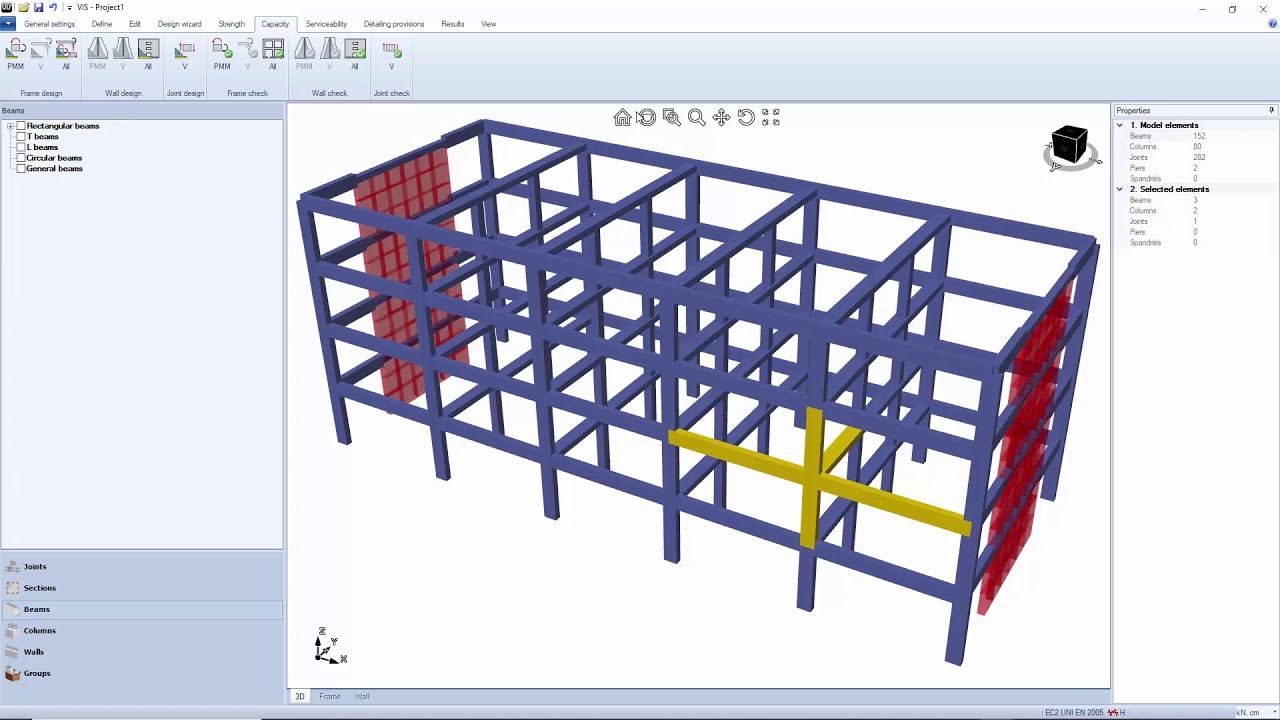
Task: Open quick access toolbar customize arrow
Action: pos(69,7)
